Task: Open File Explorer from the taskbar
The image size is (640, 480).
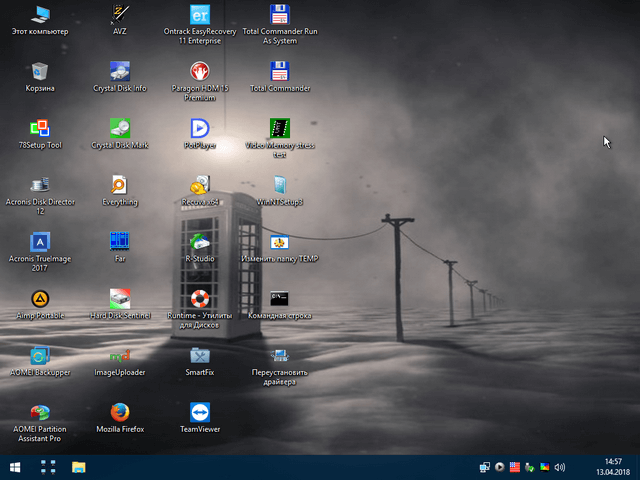Action: tap(78, 467)
